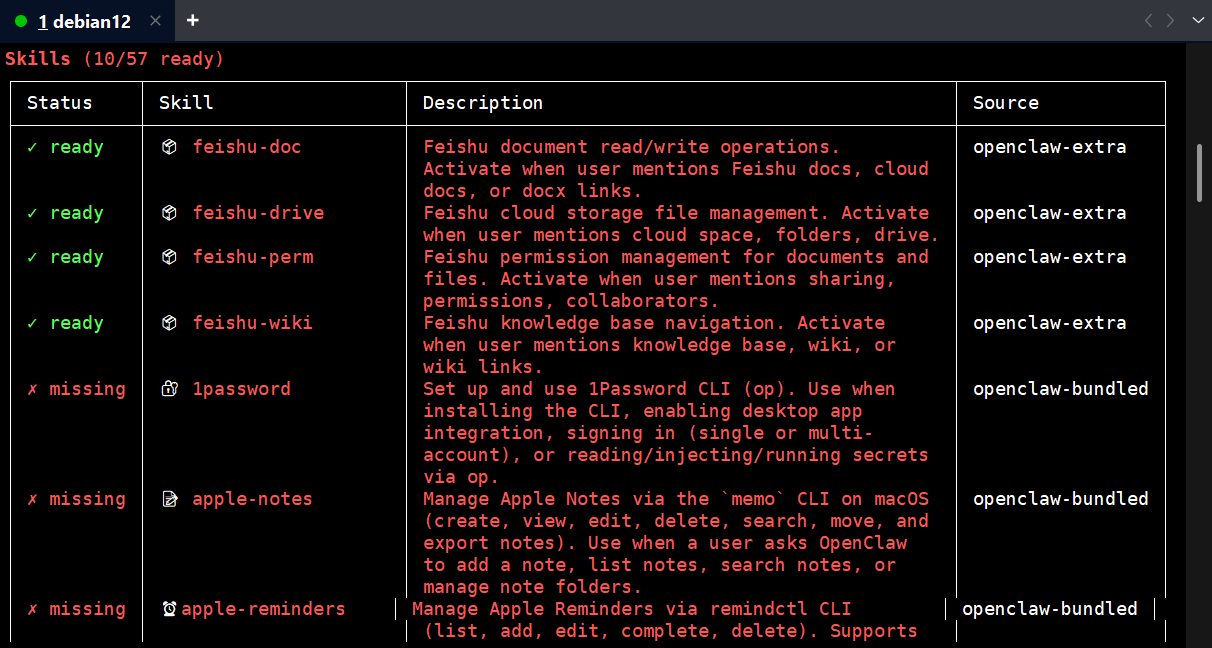Viewport: 1212px width, 648px height.
Task: Click the red X beside 1password
Action: [x=32, y=389]
